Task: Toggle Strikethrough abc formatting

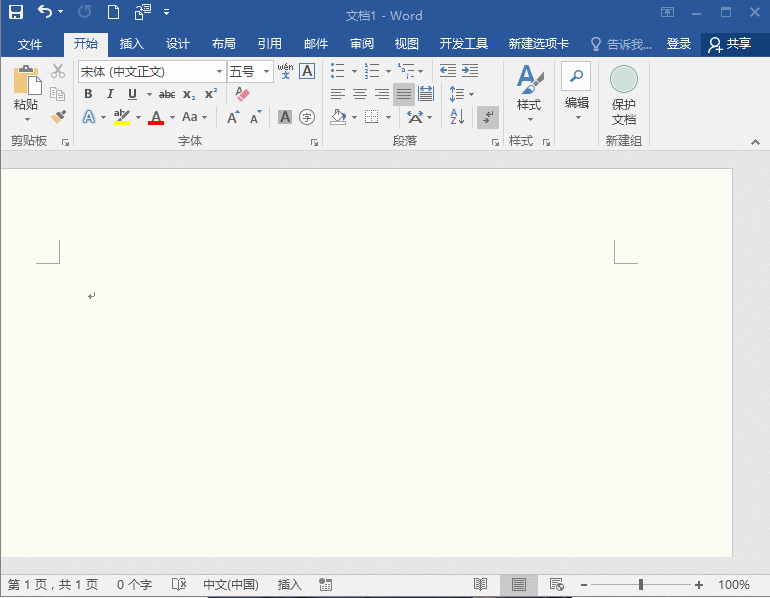Action: point(167,94)
